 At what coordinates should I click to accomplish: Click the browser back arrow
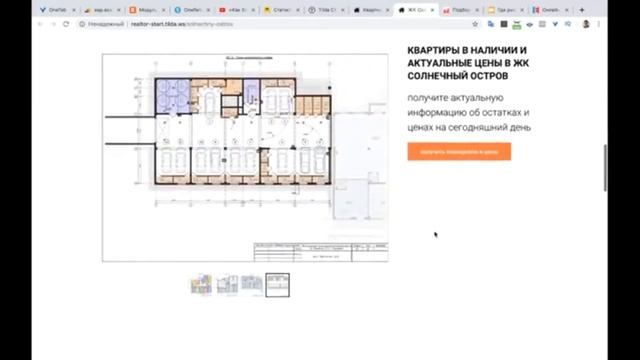pyautogui.click(x=40, y=24)
